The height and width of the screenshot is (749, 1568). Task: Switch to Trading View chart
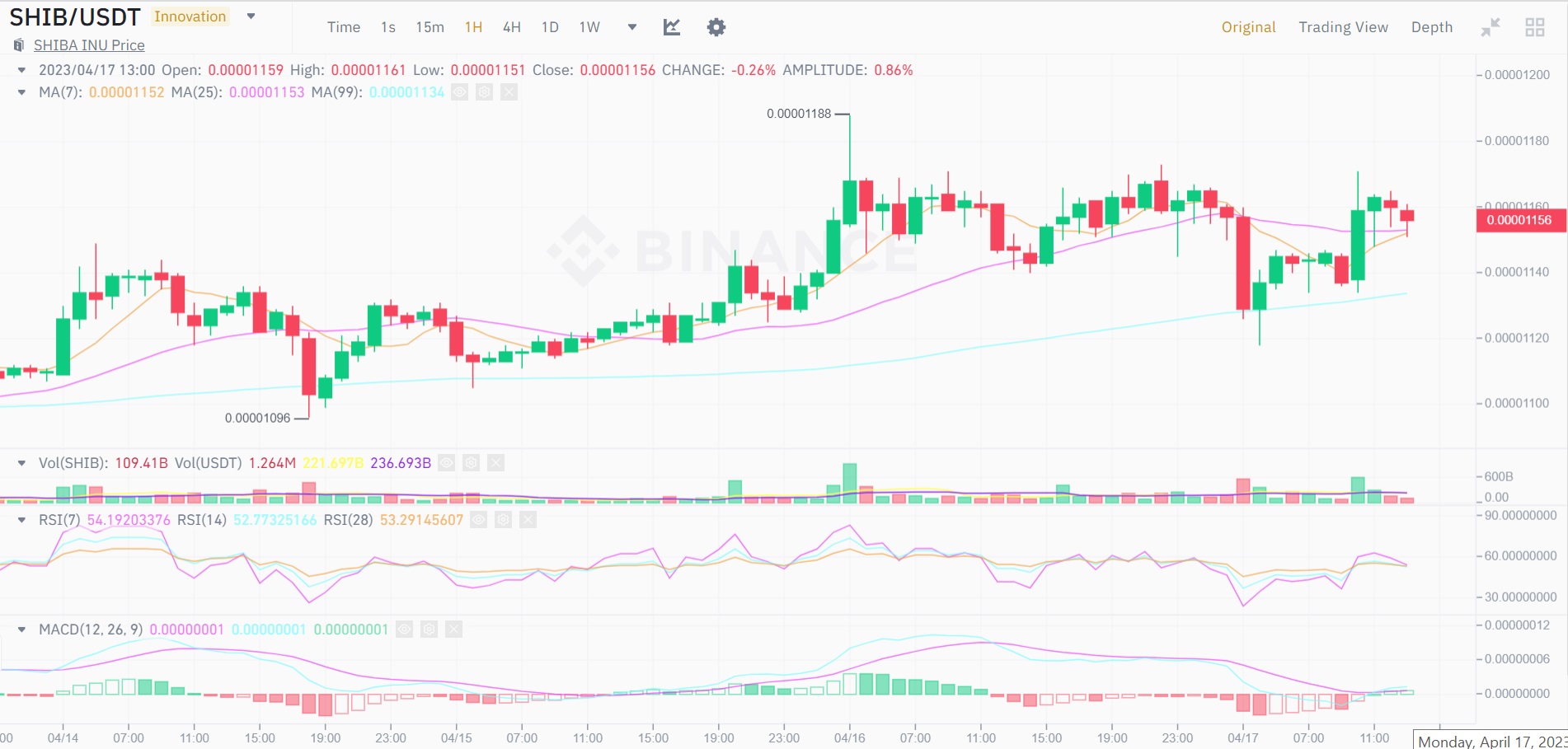coord(1343,27)
